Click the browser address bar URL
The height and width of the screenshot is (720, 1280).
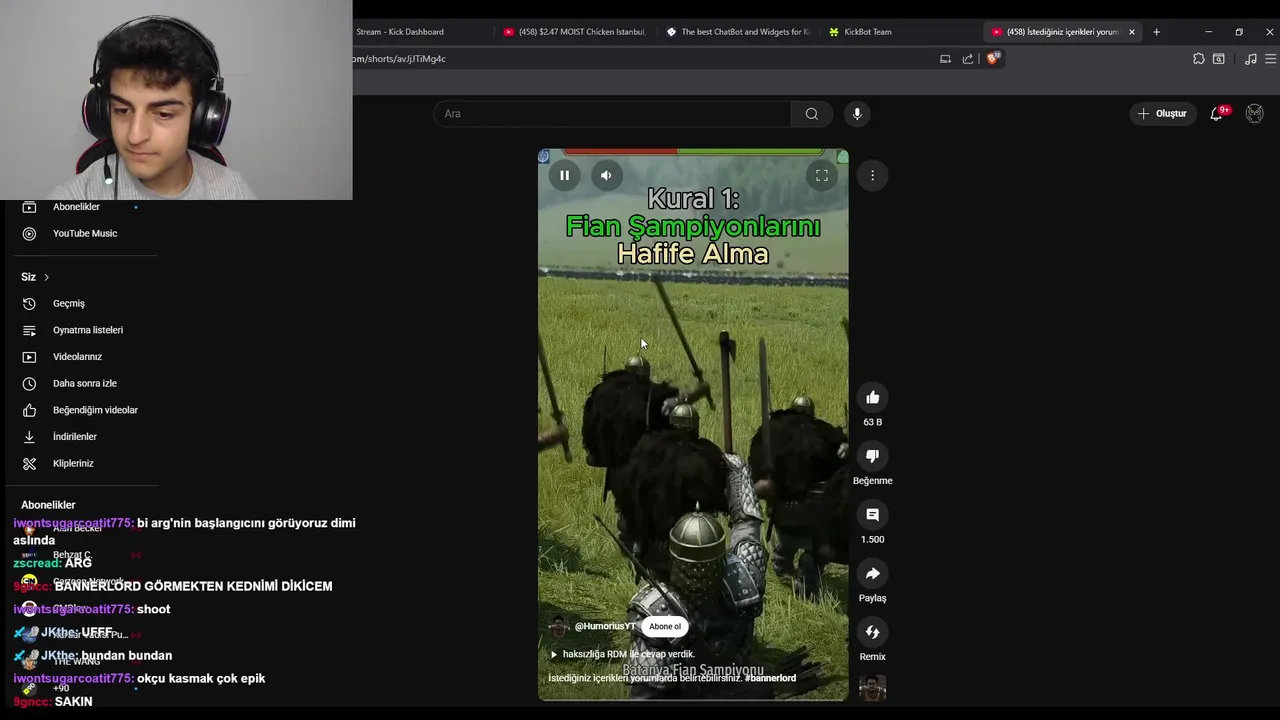click(x=400, y=59)
